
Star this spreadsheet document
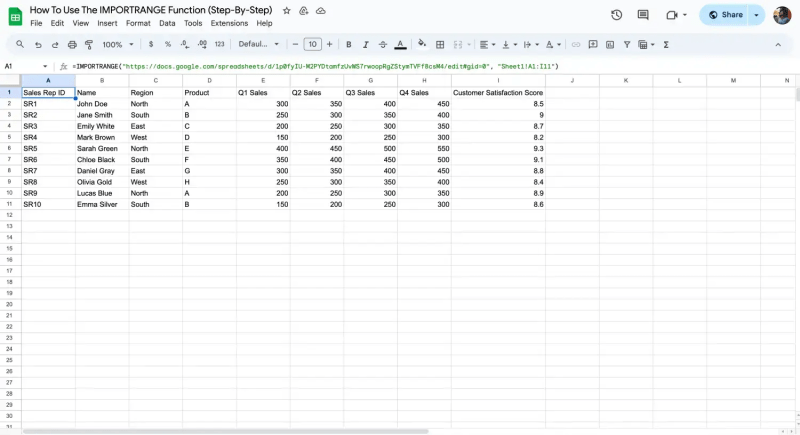click(287, 11)
